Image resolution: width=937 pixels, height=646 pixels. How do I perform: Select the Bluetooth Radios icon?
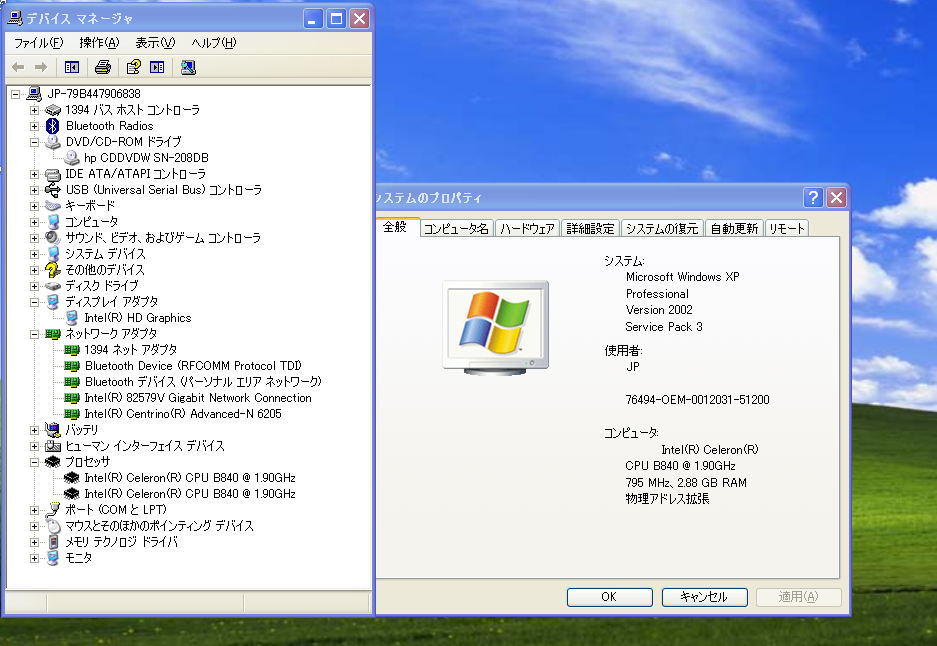pyautogui.click(x=53, y=125)
